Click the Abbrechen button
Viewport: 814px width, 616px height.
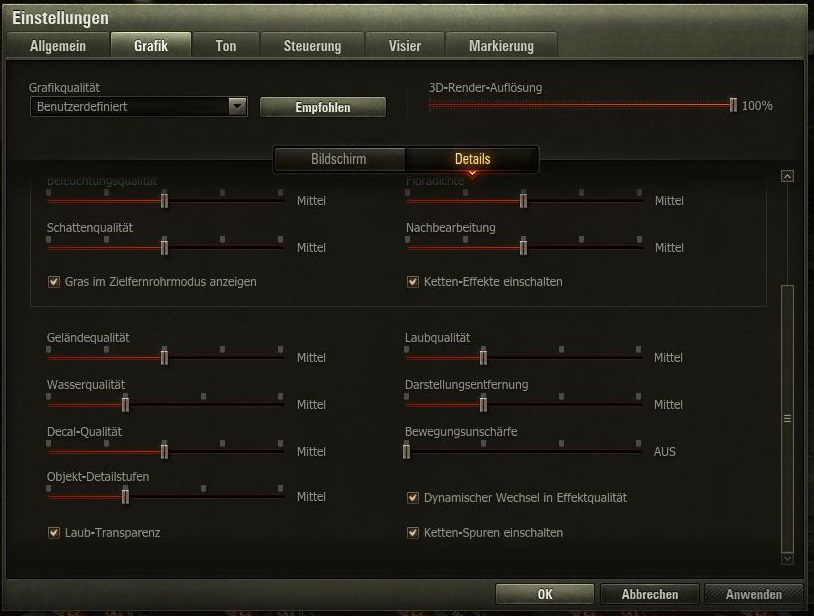pyautogui.click(x=649, y=594)
